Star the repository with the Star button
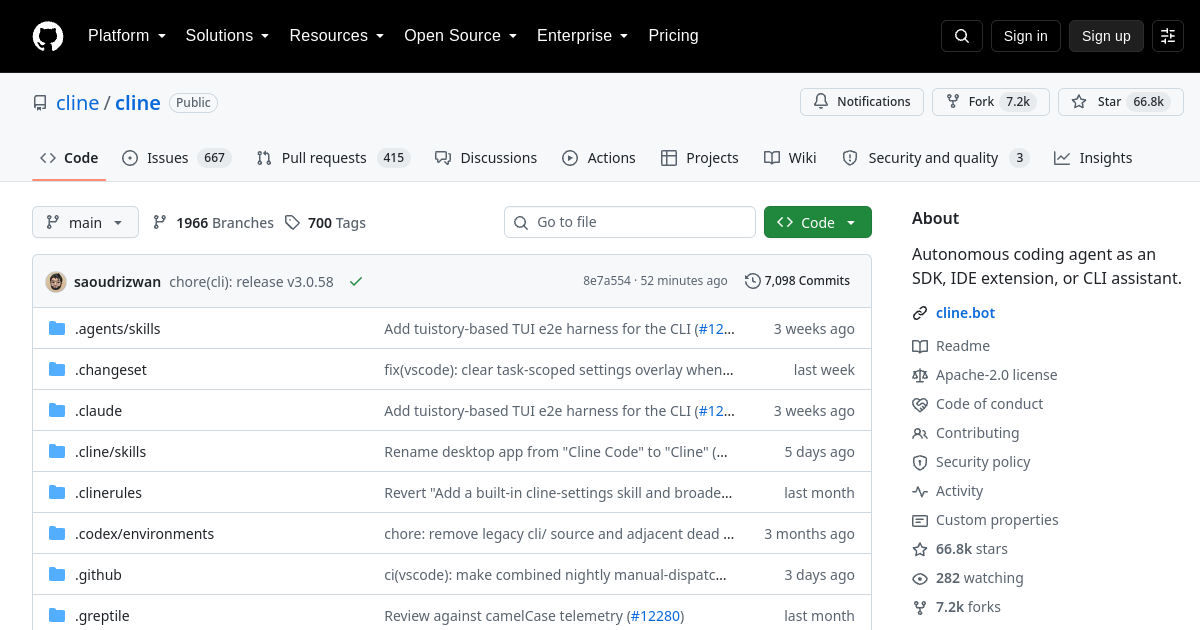This screenshot has width=1200, height=630. point(1121,102)
